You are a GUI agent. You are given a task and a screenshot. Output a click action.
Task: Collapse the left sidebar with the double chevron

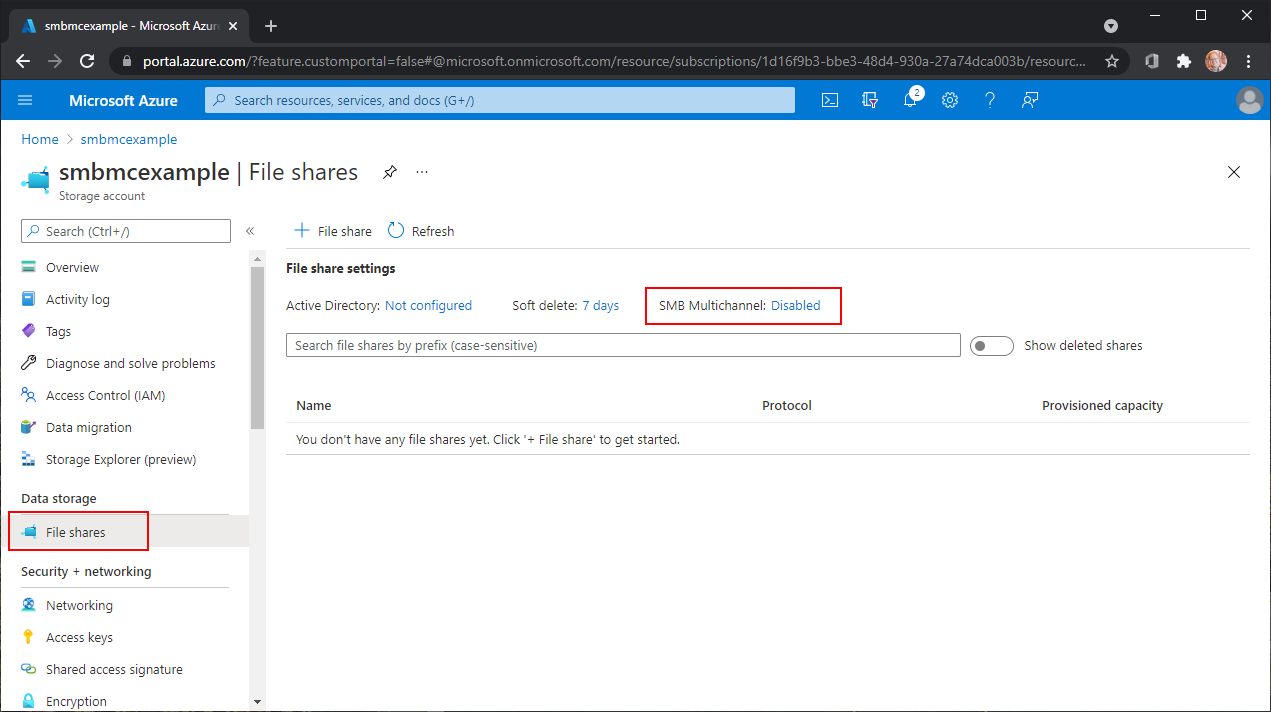(250, 231)
